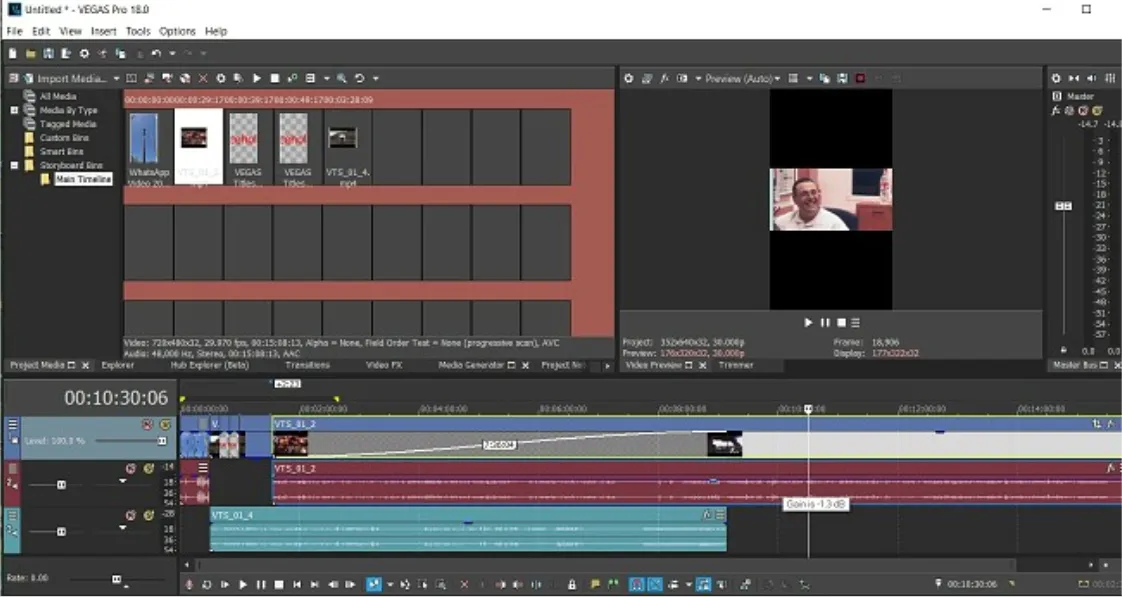Toggle Automatic Crossfades in timeline toolbar
Image resolution: width=1122 pixels, height=597 pixels.
coord(655,585)
